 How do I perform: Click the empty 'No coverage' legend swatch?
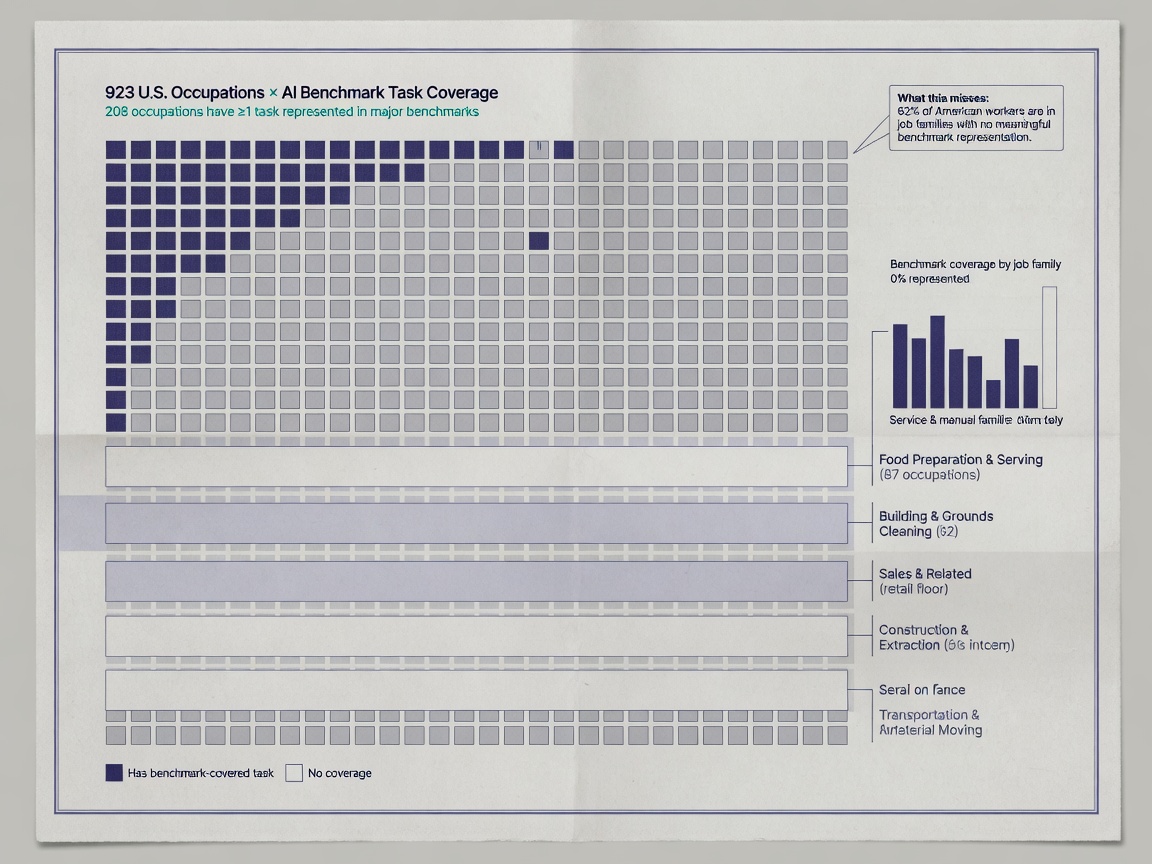pyautogui.click(x=294, y=772)
